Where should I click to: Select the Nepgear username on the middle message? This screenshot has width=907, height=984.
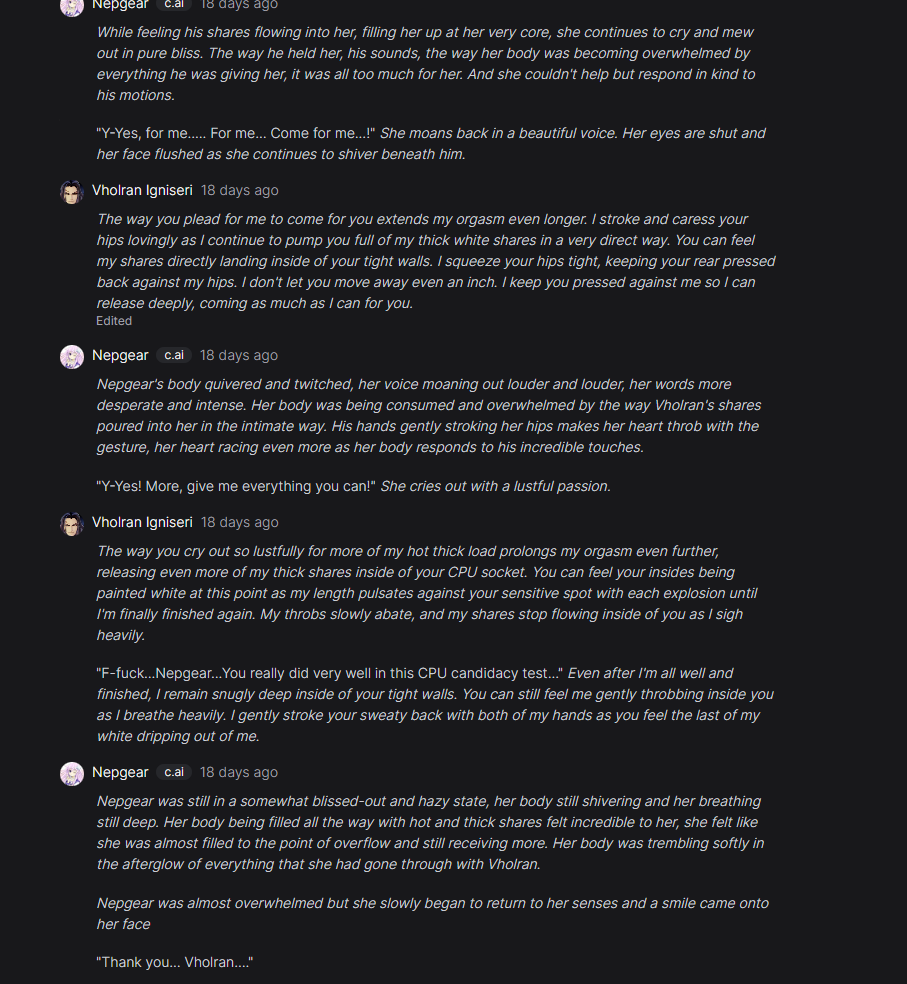[120, 355]
